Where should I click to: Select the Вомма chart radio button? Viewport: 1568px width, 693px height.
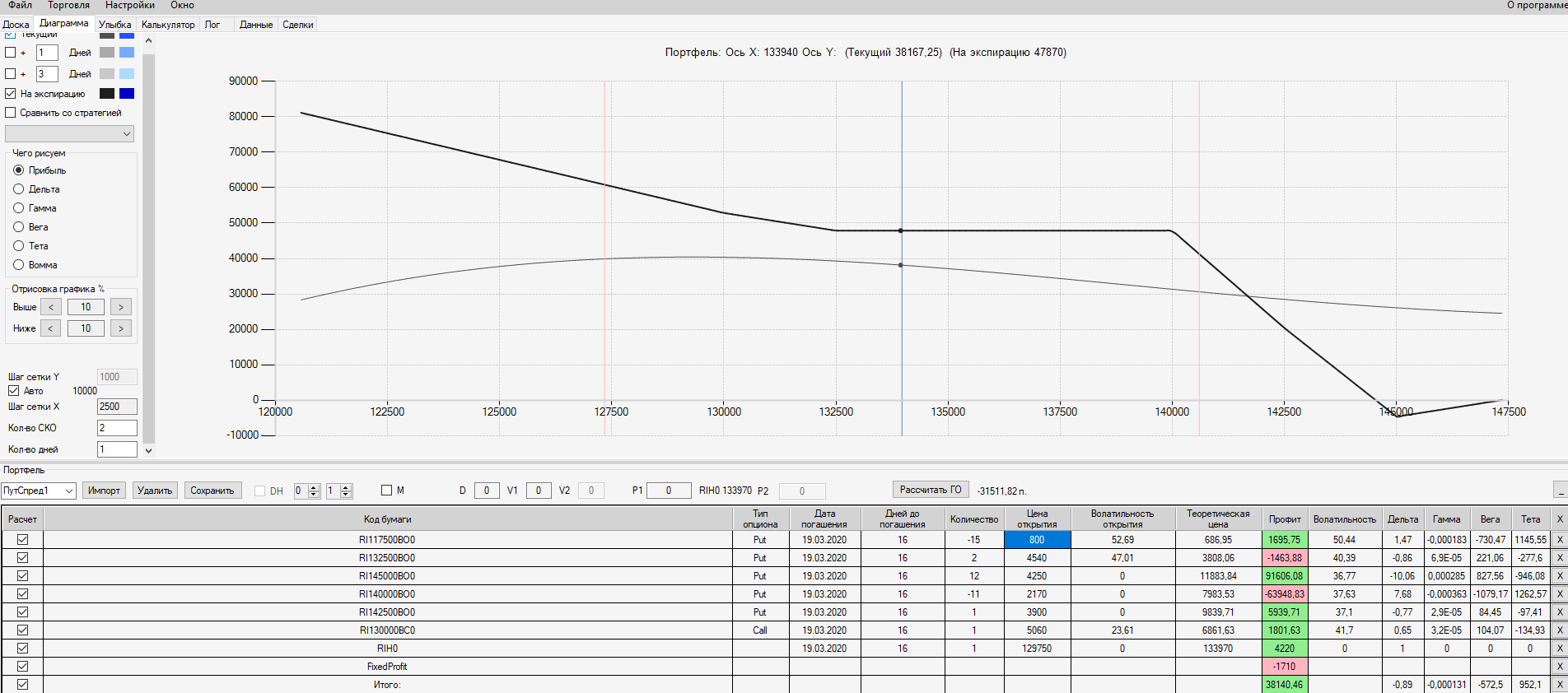(19, 265)
